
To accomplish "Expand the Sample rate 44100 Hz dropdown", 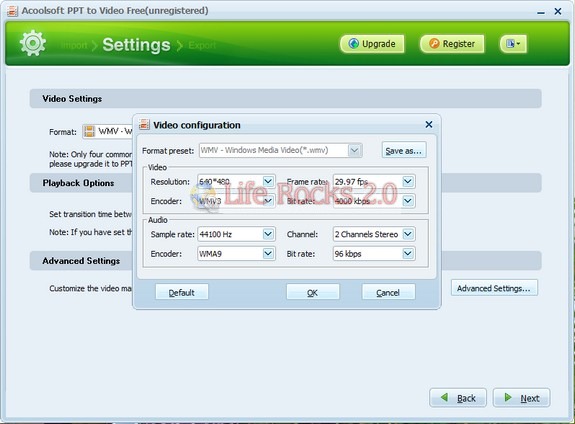I will 268,234.
